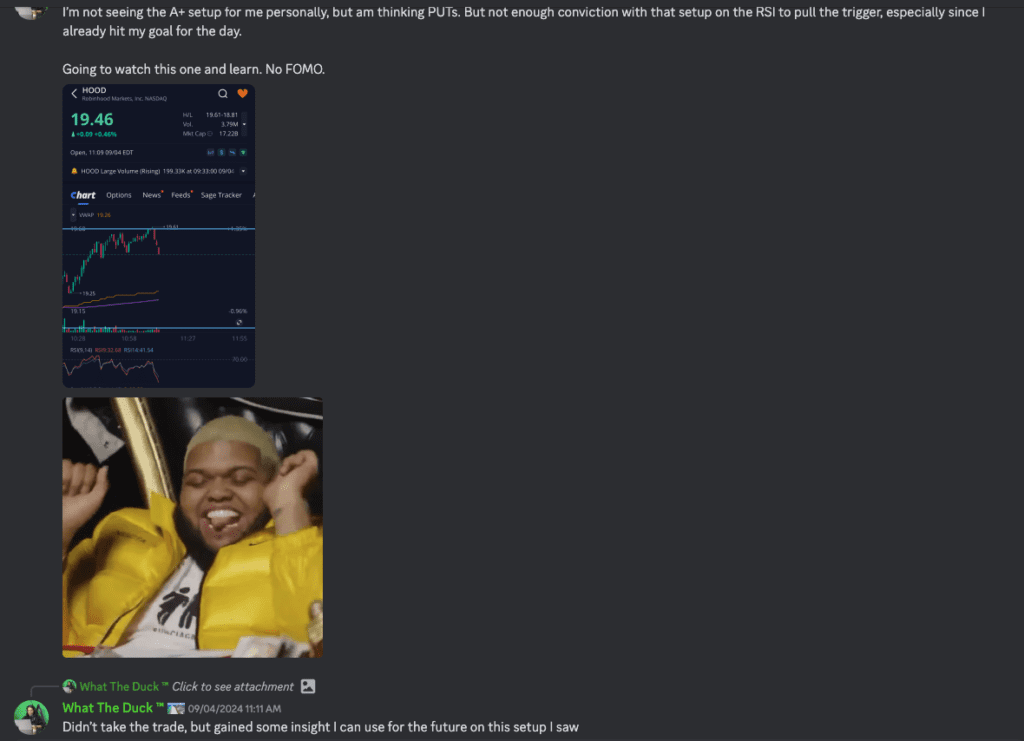Click the role badge next to What The Duck
Image resolution: width=1024 pixels, height=741 pixels.
click(176, 708)
